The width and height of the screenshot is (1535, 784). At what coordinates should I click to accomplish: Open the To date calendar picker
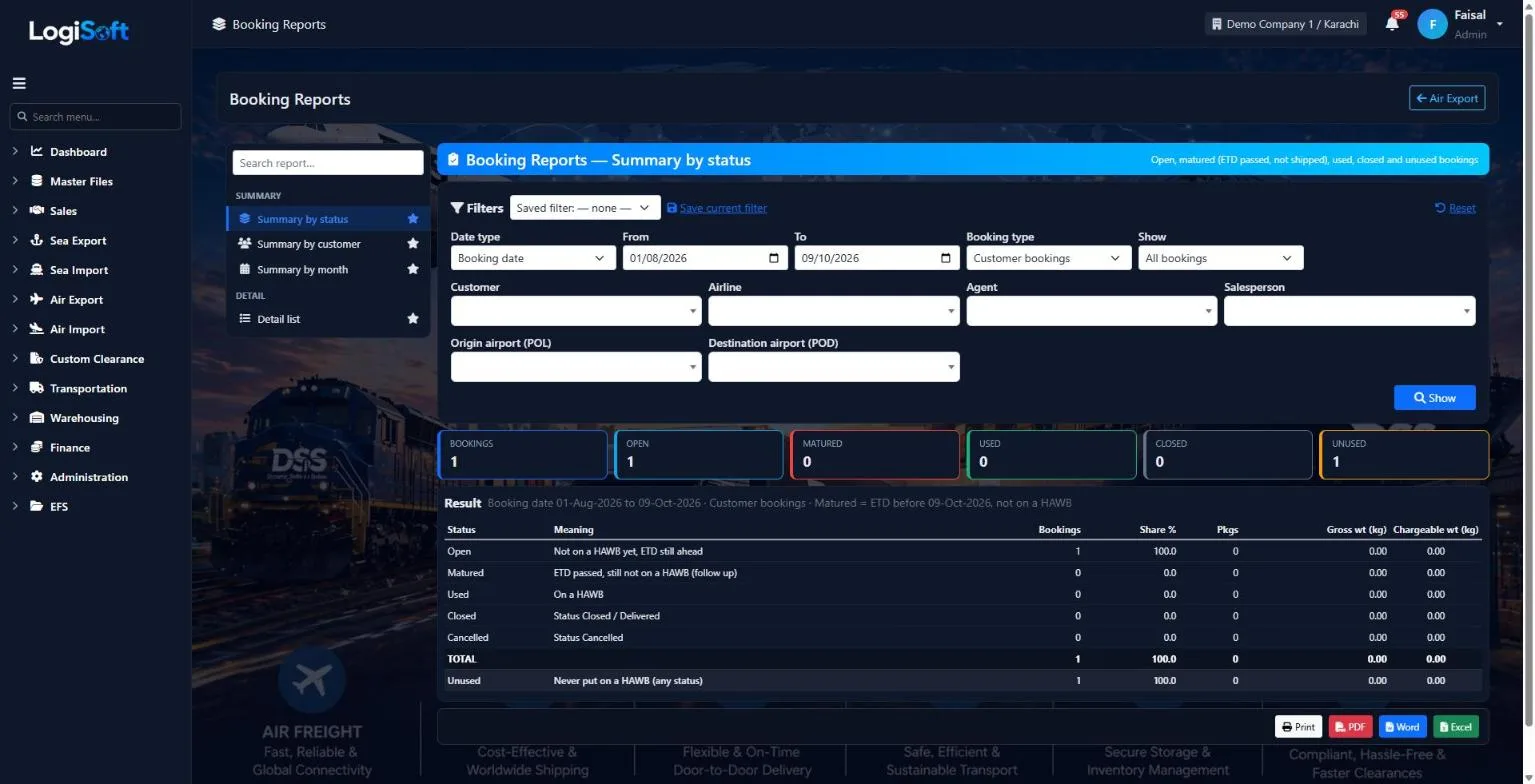tap(946, 258)
